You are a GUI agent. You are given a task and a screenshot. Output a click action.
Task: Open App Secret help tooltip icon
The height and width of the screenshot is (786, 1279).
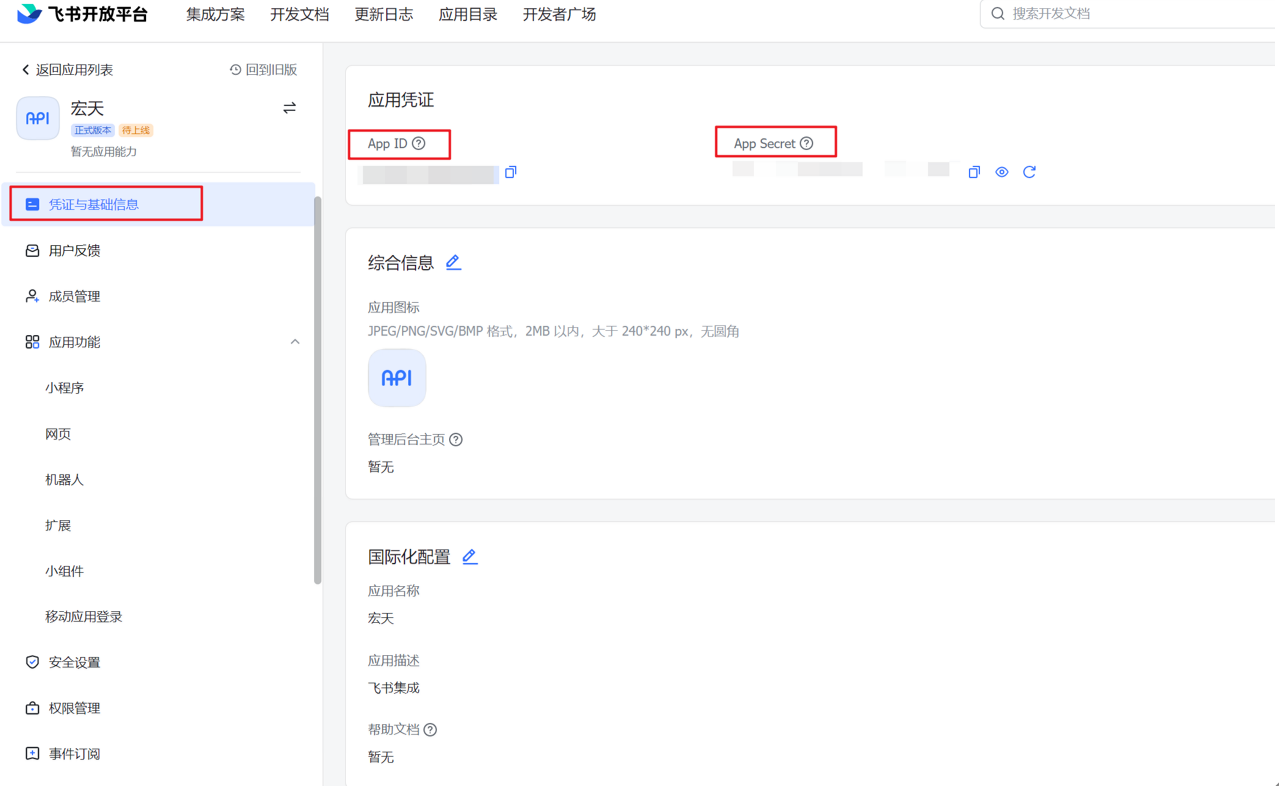click(x=807, y=144)
